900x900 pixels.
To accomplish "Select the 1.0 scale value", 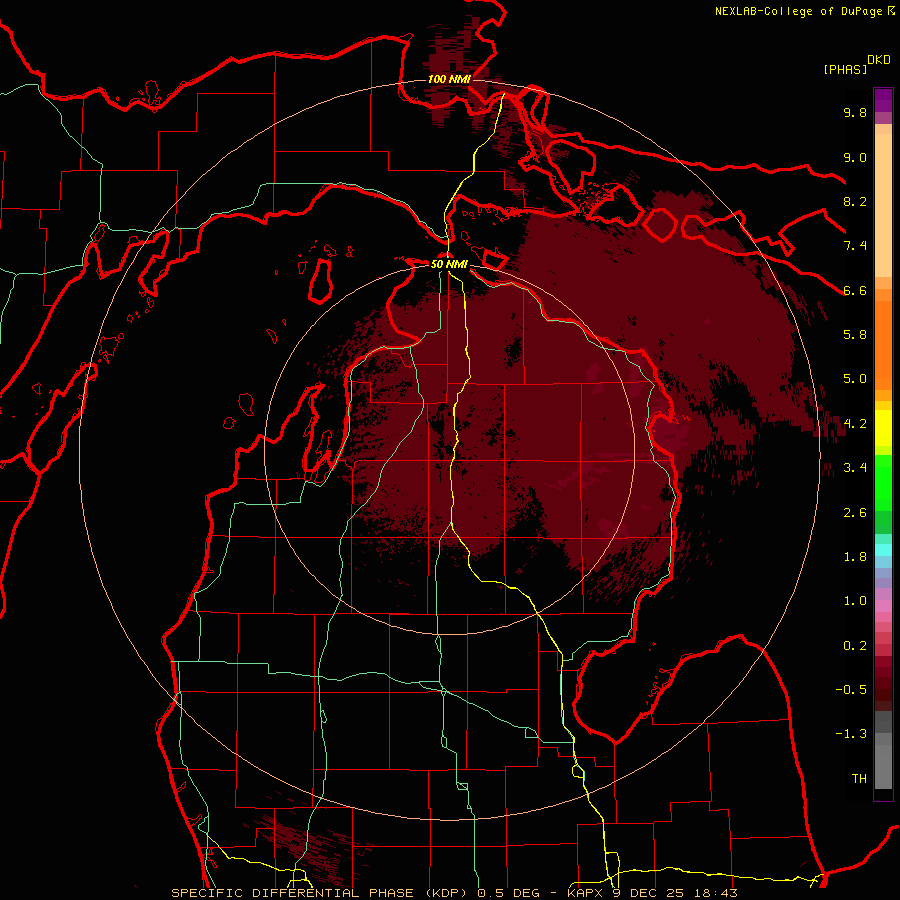I will pos(855,601).
